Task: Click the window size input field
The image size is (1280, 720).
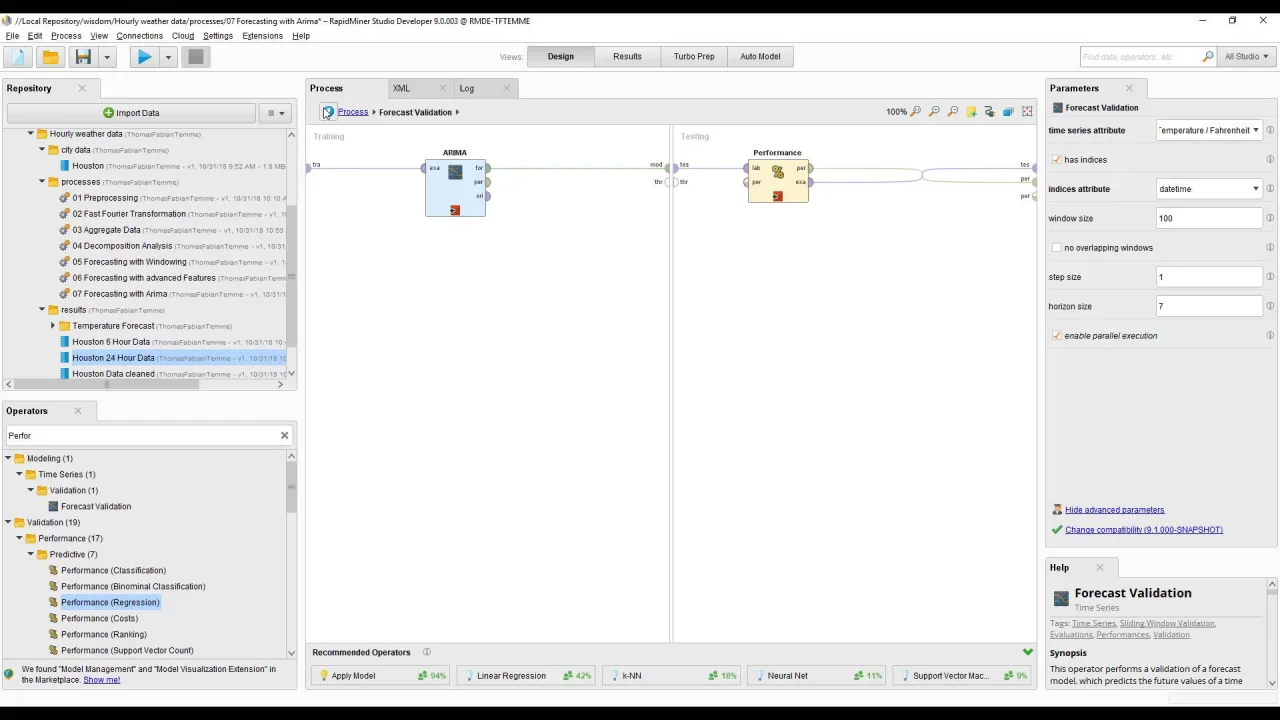Action: click(1209, 218)
